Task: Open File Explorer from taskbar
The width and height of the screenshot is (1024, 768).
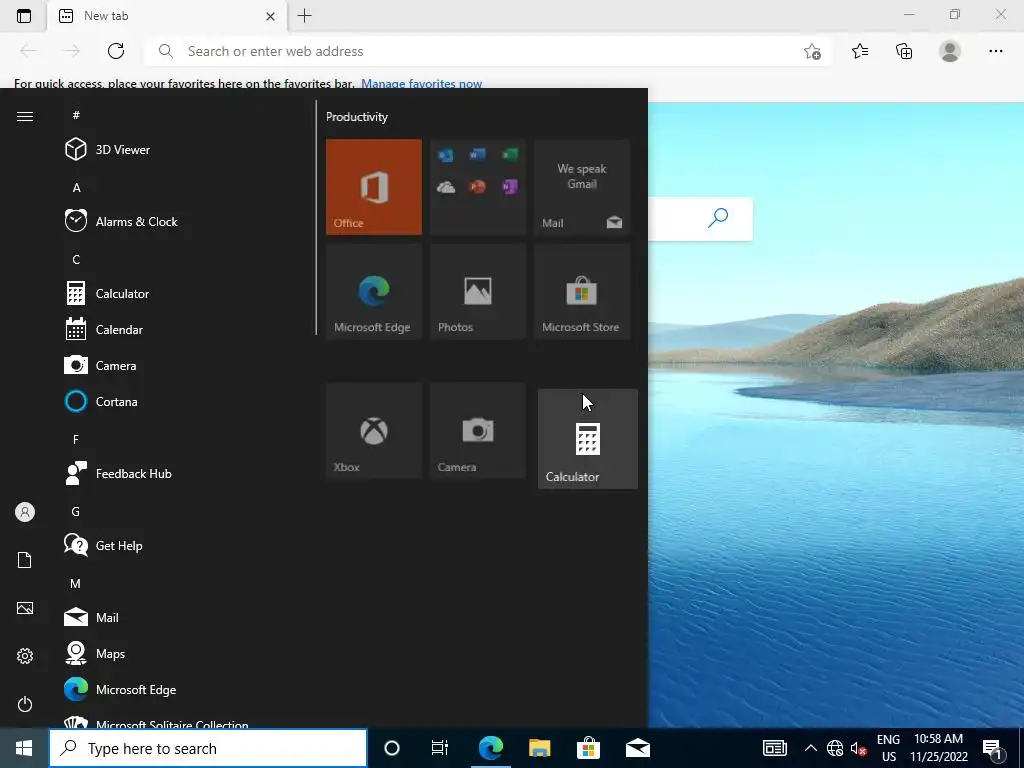Action: tap(539, 748)
